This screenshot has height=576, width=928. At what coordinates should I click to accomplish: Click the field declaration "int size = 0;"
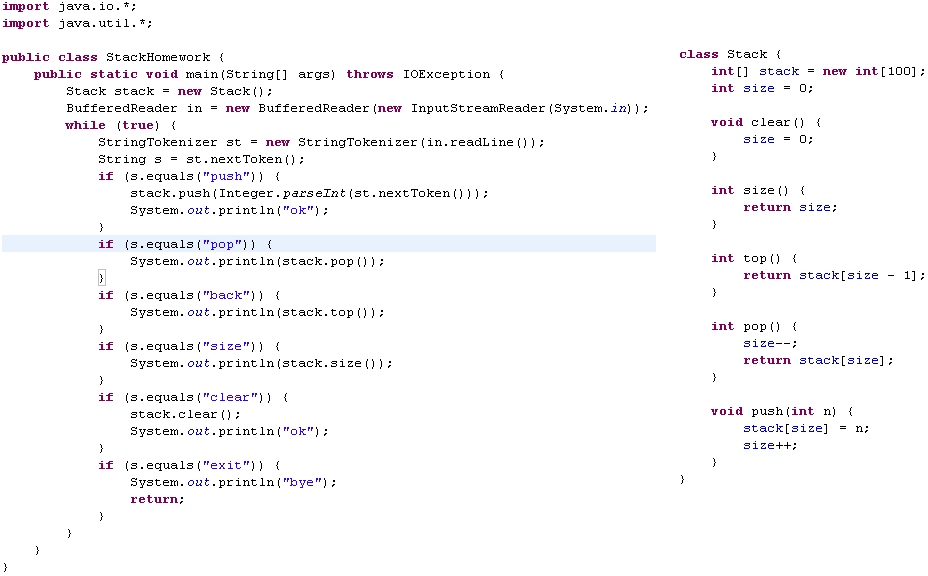click(762, 89)
